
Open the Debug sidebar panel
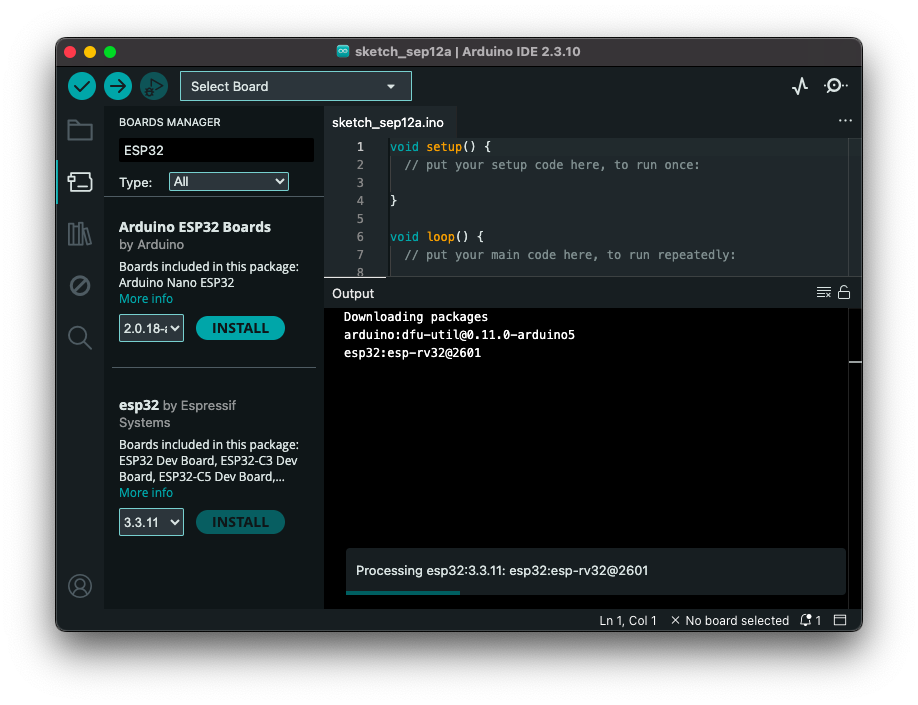coord(80,286)
